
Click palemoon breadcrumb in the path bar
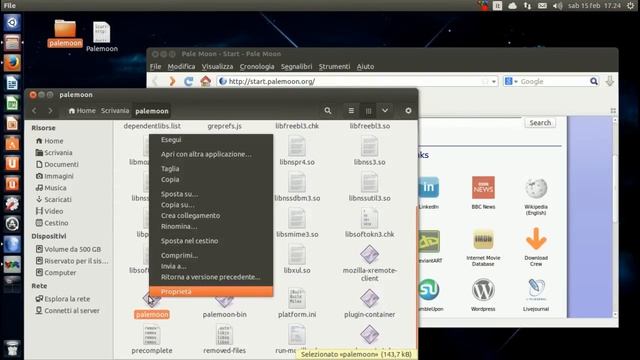152,111
